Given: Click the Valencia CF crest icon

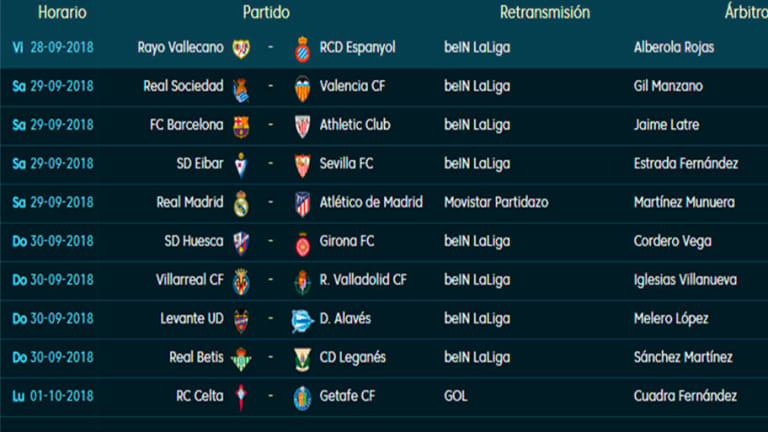Looking at the screenshot, I should (301, 87).
